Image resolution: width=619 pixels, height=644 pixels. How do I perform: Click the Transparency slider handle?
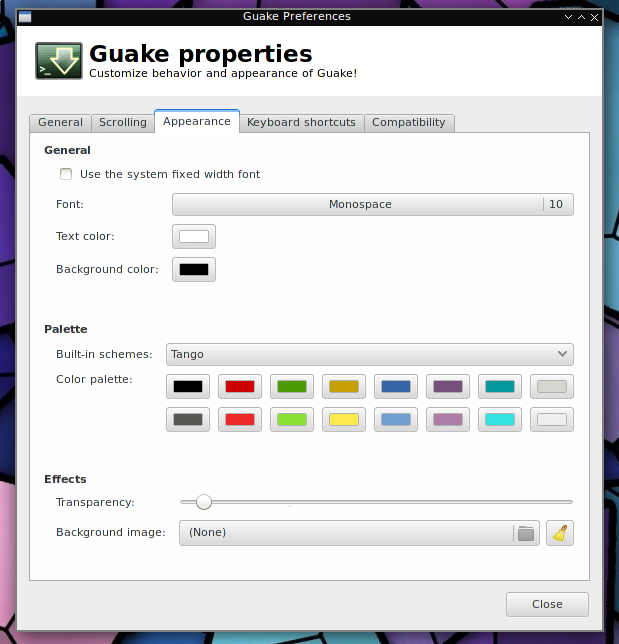coord(203,502)
